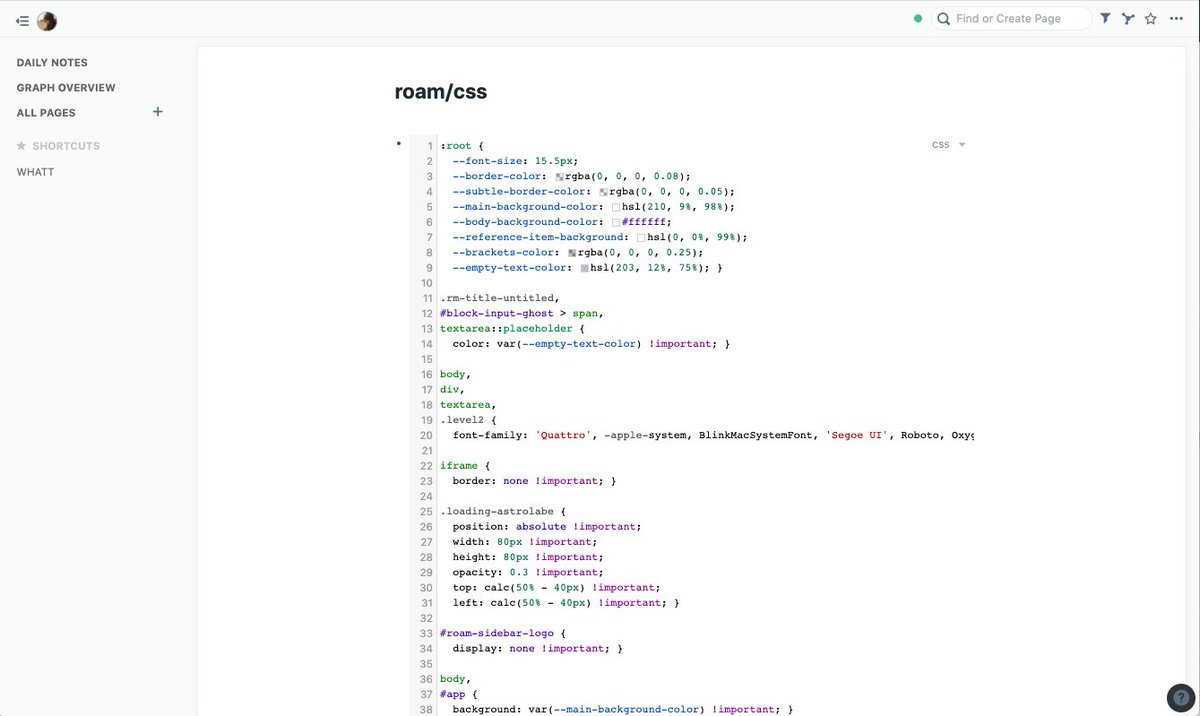Click the #app selector on line 37

(452, 695)
